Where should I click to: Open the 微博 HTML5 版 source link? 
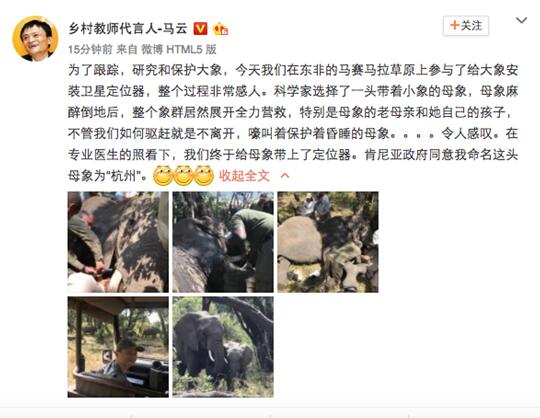(178, 50)
